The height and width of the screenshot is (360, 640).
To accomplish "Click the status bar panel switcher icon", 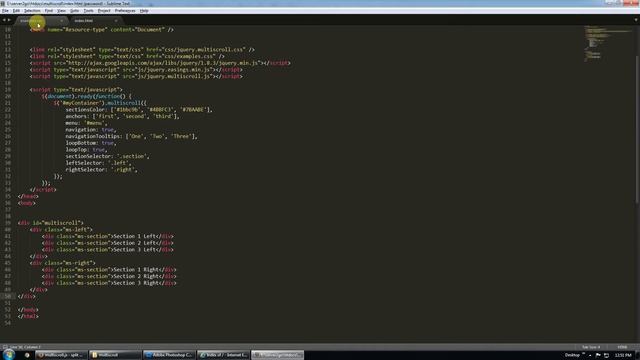I will [x=5, y=347].
